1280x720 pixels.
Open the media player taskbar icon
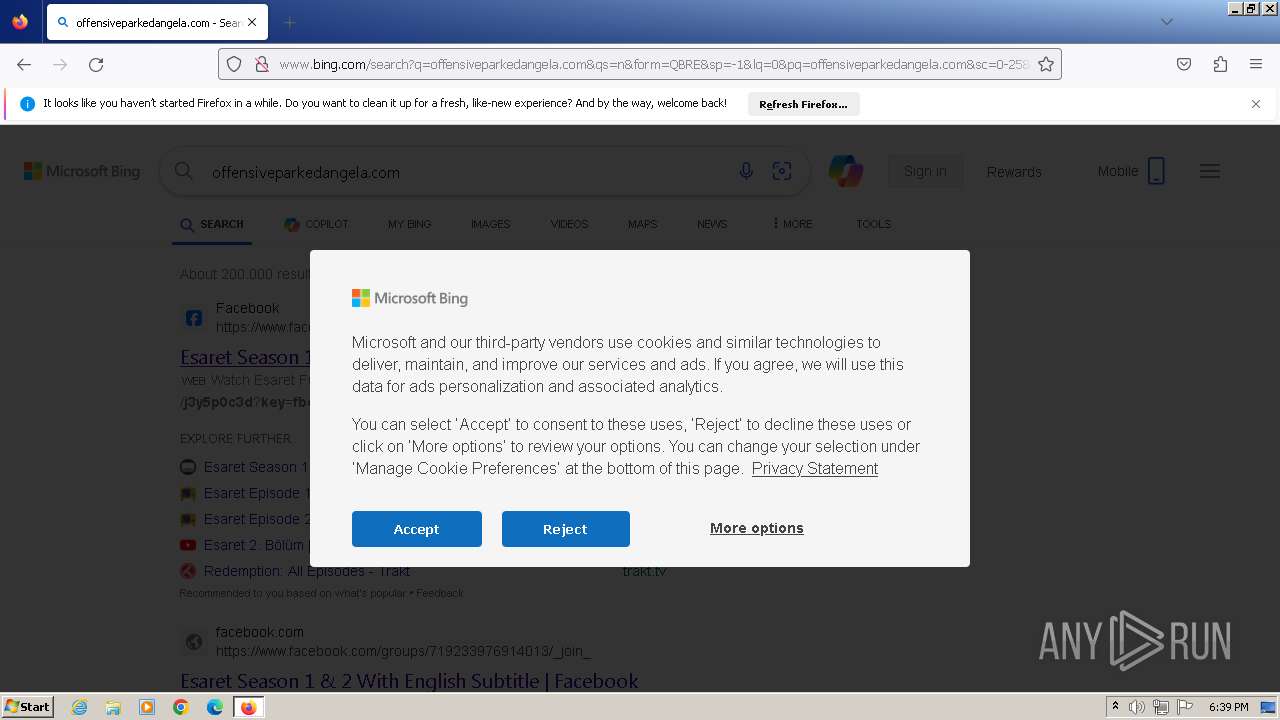click(147, 707)
